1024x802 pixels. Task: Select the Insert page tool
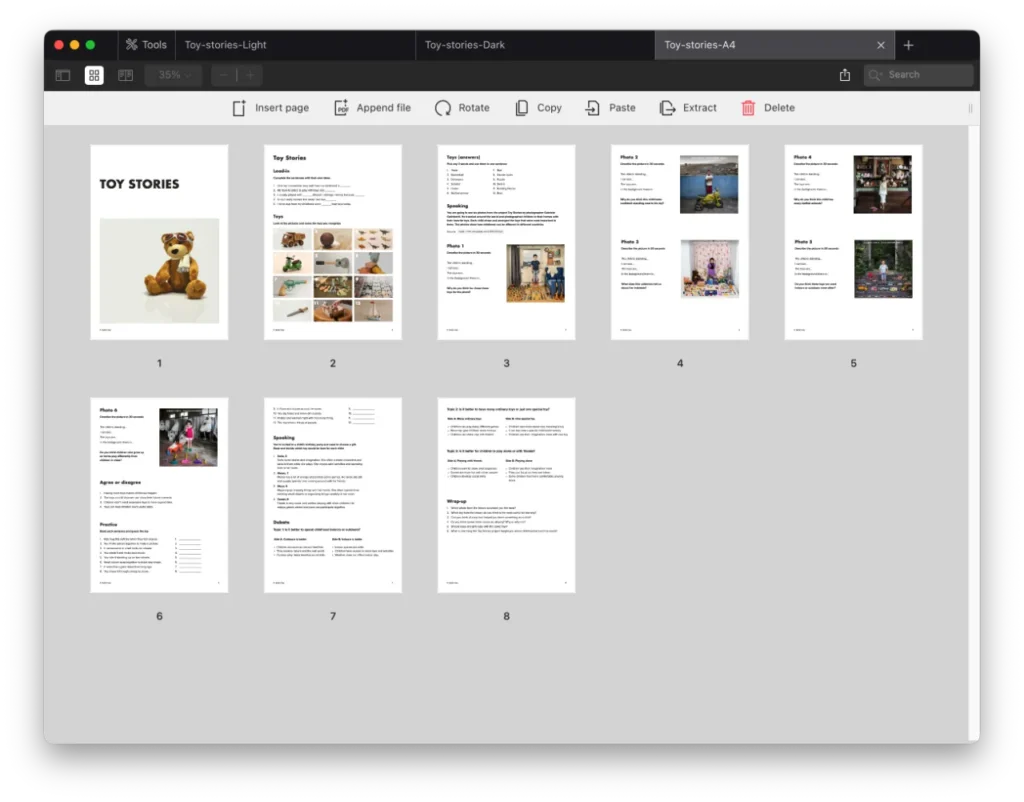[x=270, y=107]
